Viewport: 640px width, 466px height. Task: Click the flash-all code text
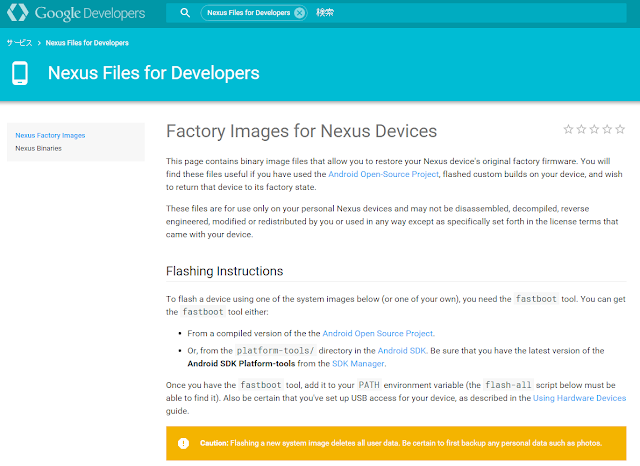(508, 385)
